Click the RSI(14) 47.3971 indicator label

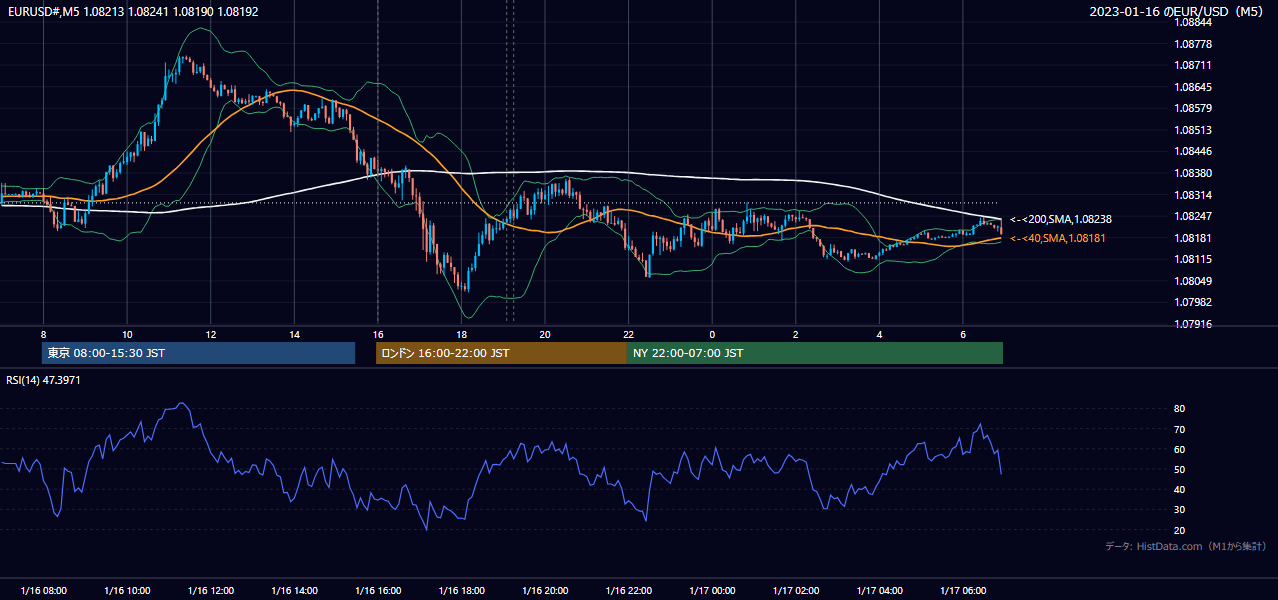43,380
